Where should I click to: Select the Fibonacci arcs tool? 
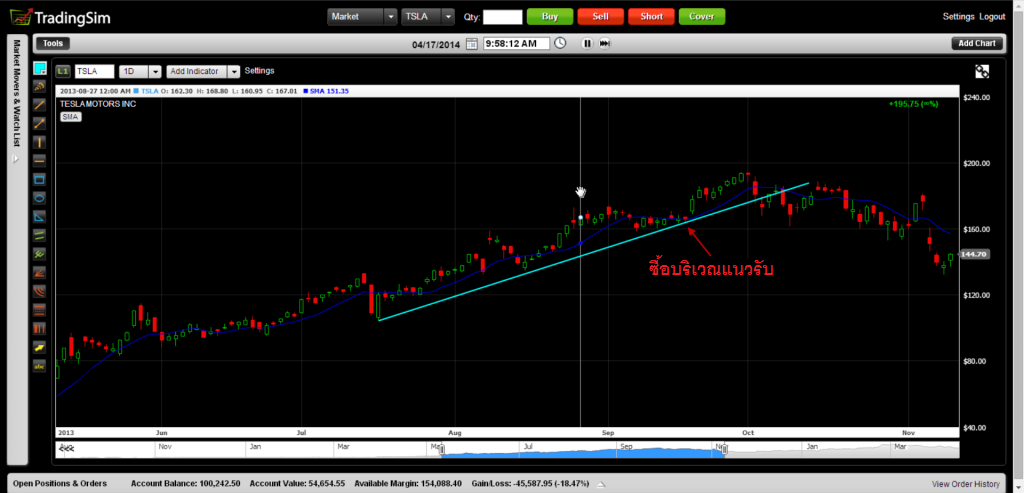(40, 291)
